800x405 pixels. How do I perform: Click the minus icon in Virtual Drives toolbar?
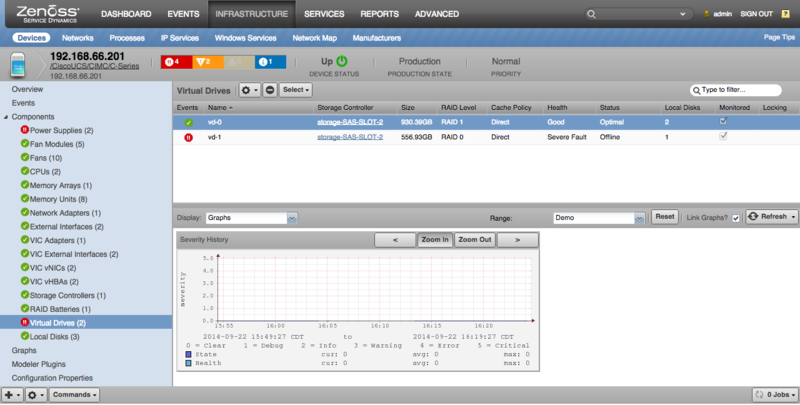[270, 90]
